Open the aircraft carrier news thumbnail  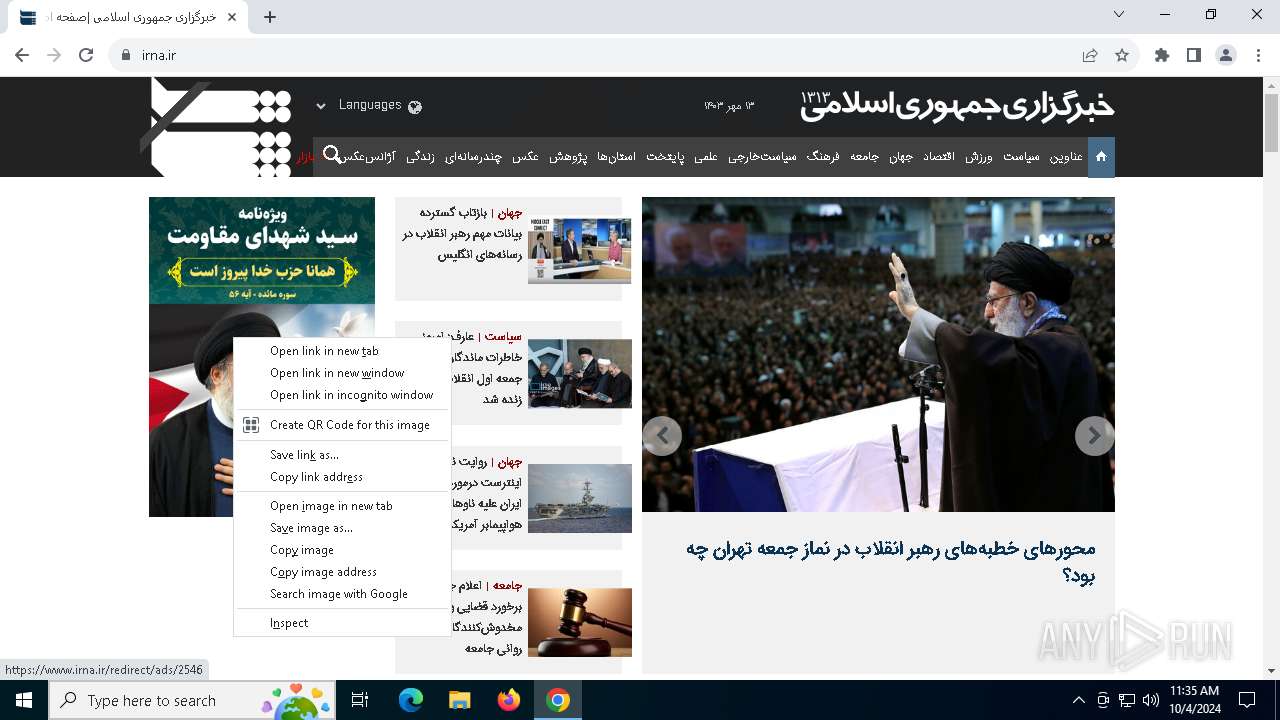580,498
